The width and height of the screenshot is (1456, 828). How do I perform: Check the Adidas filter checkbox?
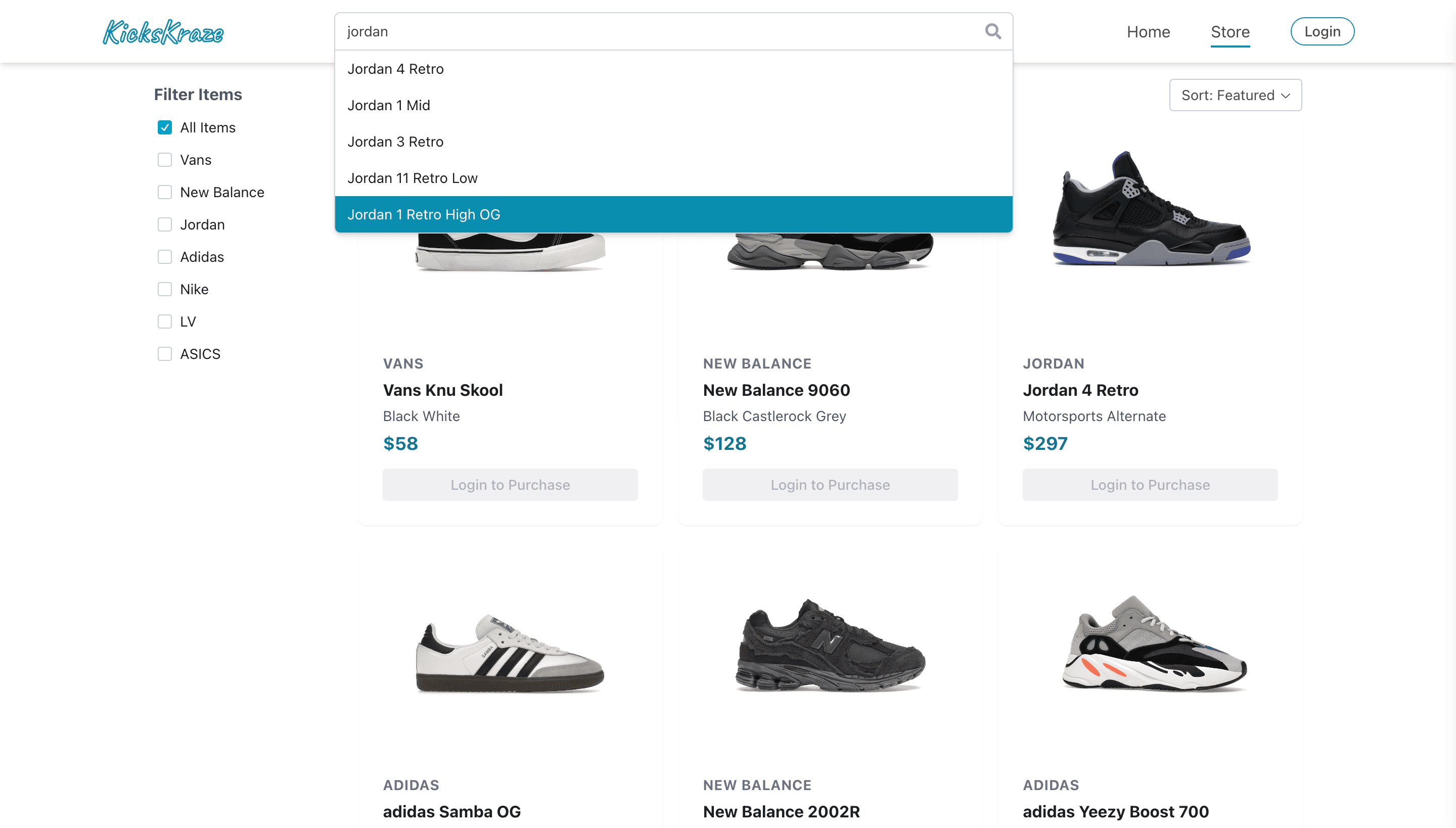click(x=164, y=256)
